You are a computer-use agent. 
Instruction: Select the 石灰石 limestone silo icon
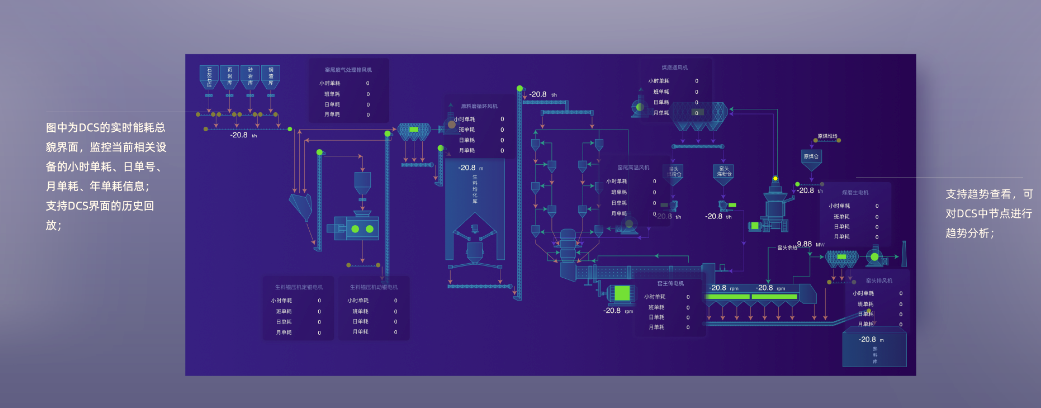coord(209,78)
